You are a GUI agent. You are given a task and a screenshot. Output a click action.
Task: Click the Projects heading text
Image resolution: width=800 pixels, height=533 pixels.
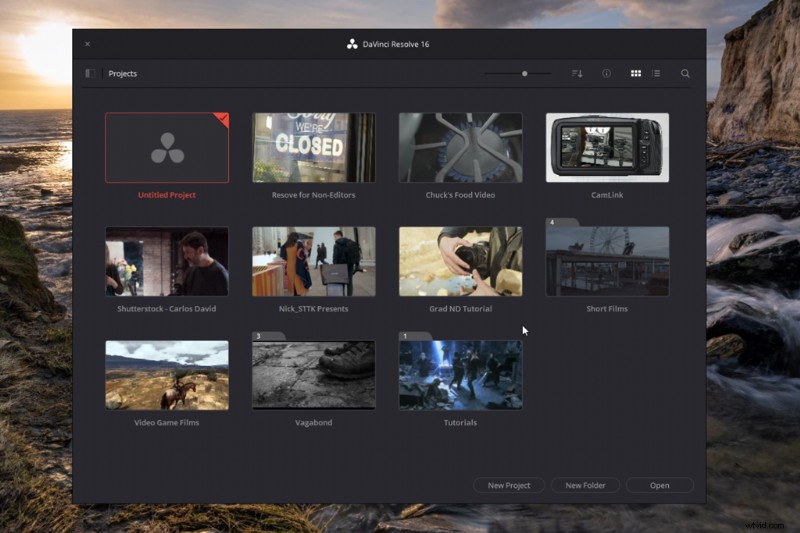(x=122, y=73)
